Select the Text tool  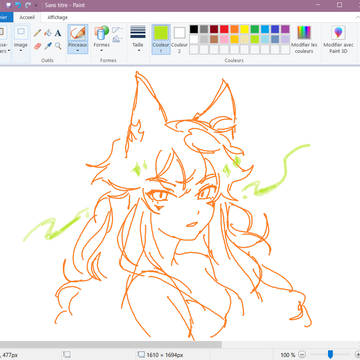58,33
